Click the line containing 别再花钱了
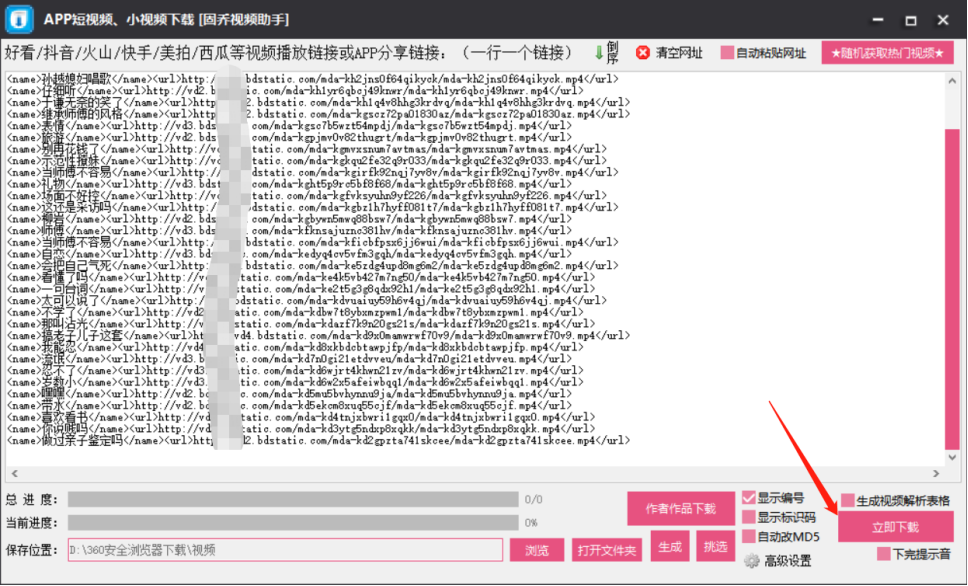The height and width of the screenshot is (586, 968). [x=307, y=149]
